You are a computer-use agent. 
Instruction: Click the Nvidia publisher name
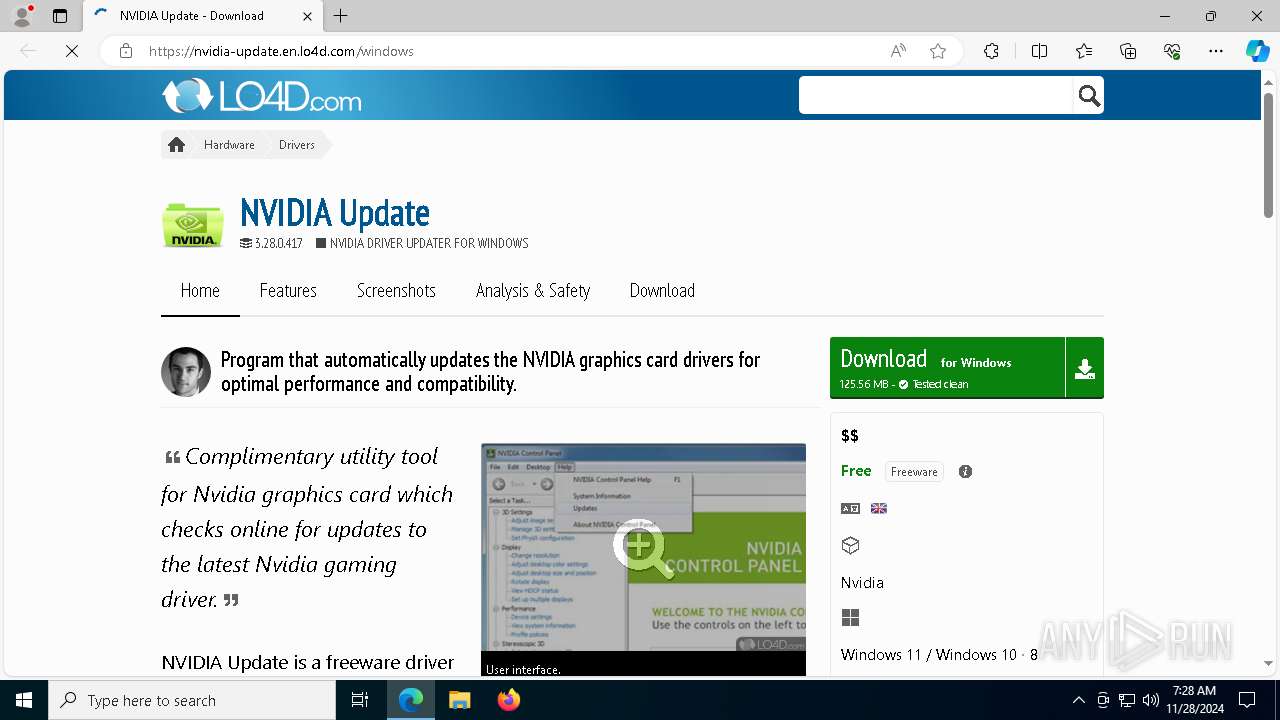(x=862, y=583)
